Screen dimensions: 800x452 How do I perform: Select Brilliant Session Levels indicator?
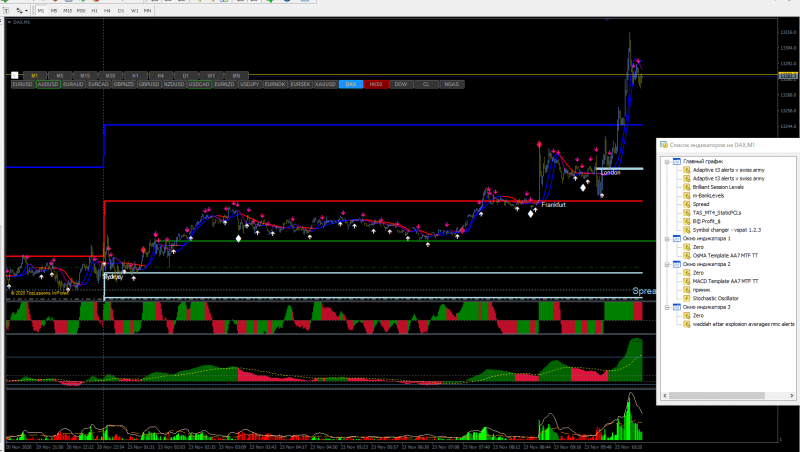718,187
